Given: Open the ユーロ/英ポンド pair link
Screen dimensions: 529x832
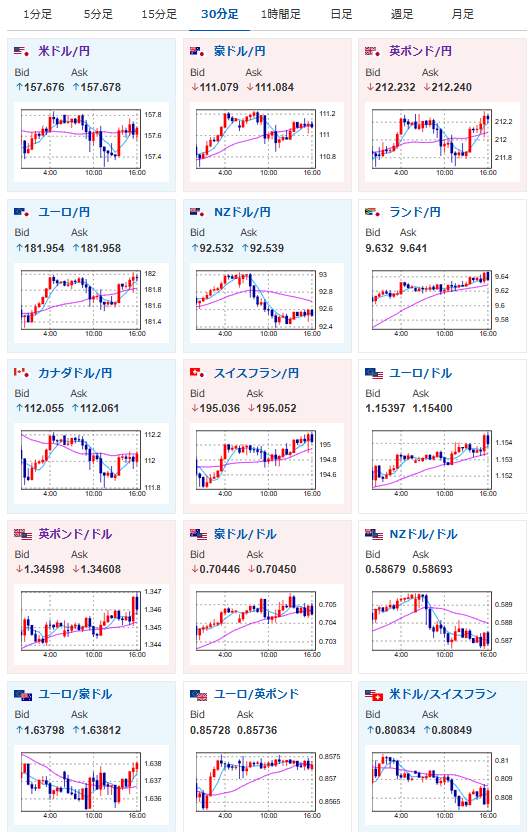Looking at the screenshot, I should coord(256,694).
